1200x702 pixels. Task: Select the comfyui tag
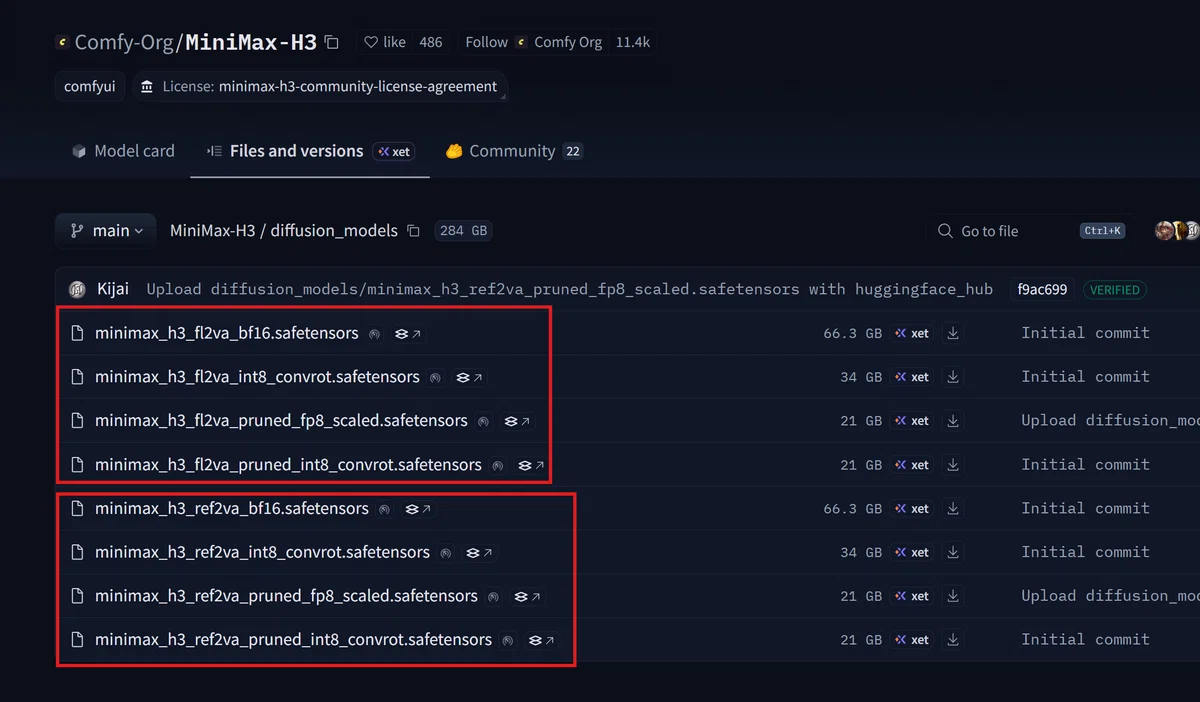(x=90, y=87)
